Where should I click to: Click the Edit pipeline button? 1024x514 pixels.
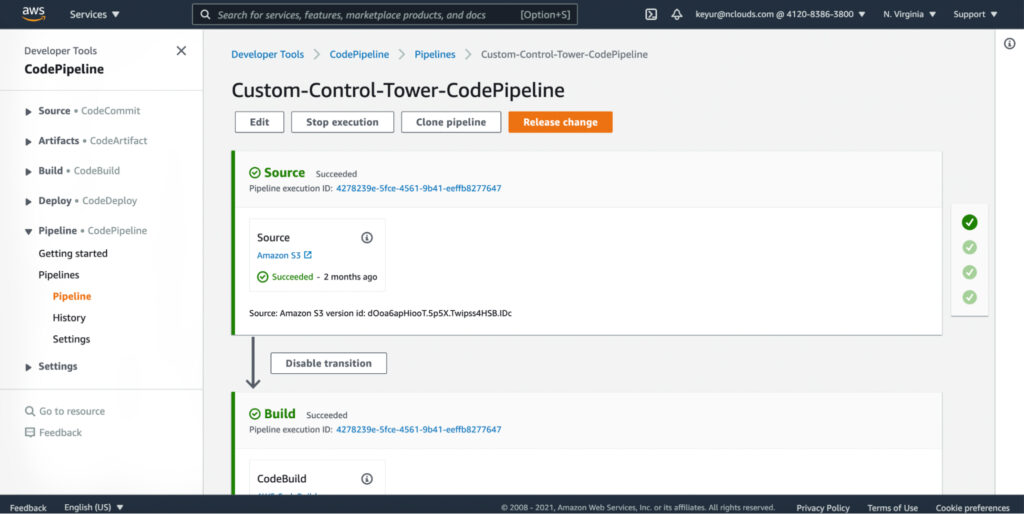[x=259, y=122]
